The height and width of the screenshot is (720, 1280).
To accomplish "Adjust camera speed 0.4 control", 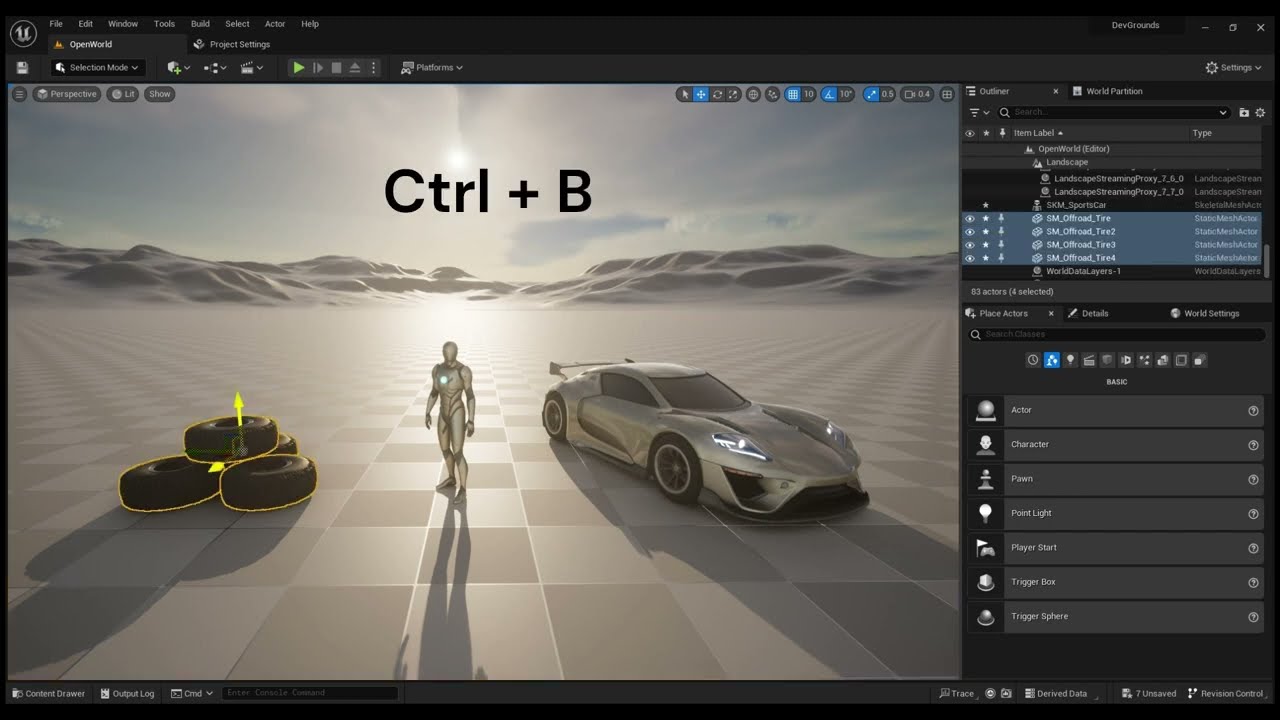I will [917, 94].
